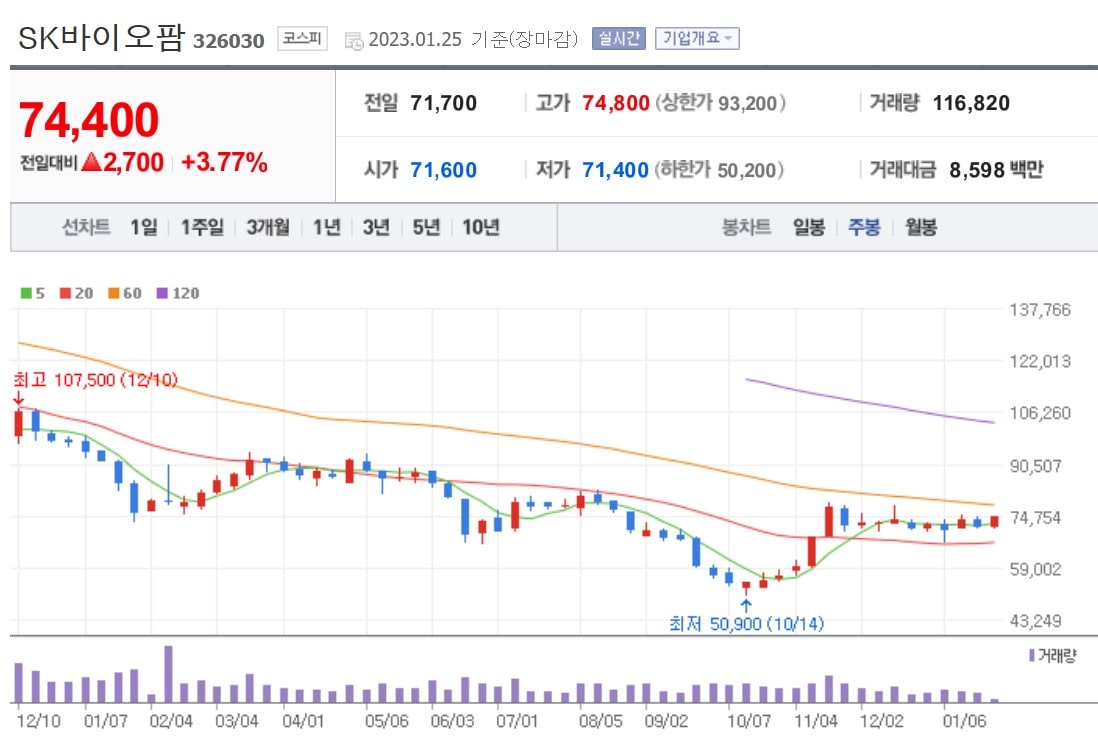Click the 43,249 y-axis price label
Image resolution: width=1098 pixels, height=743 pixels.
tap(1035, 620)
